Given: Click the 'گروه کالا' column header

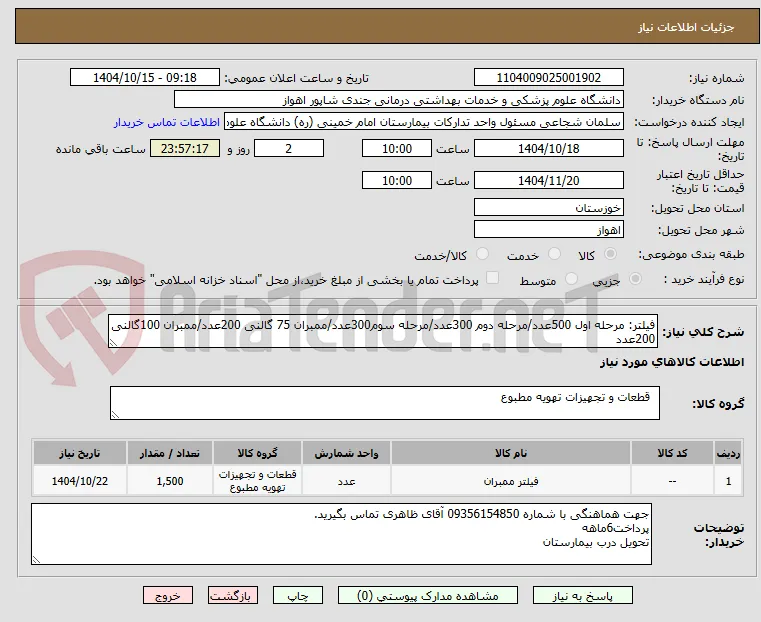Looking at the screenshot, I should 257,453.
